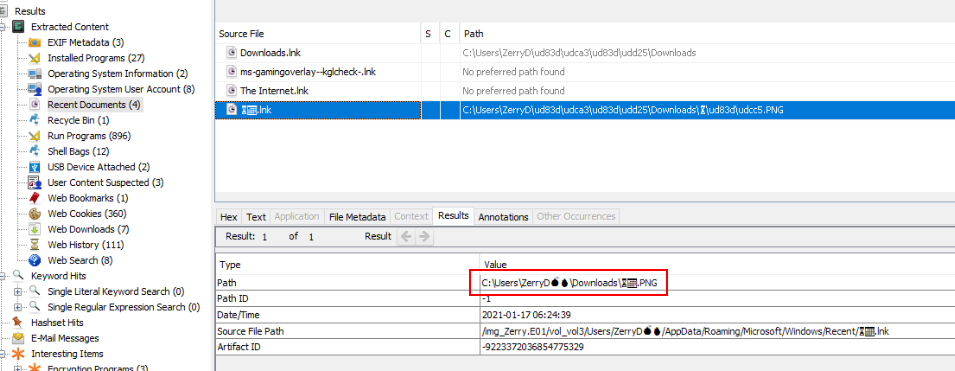Collapse the Extracted Content tree node

click(3, 27)
